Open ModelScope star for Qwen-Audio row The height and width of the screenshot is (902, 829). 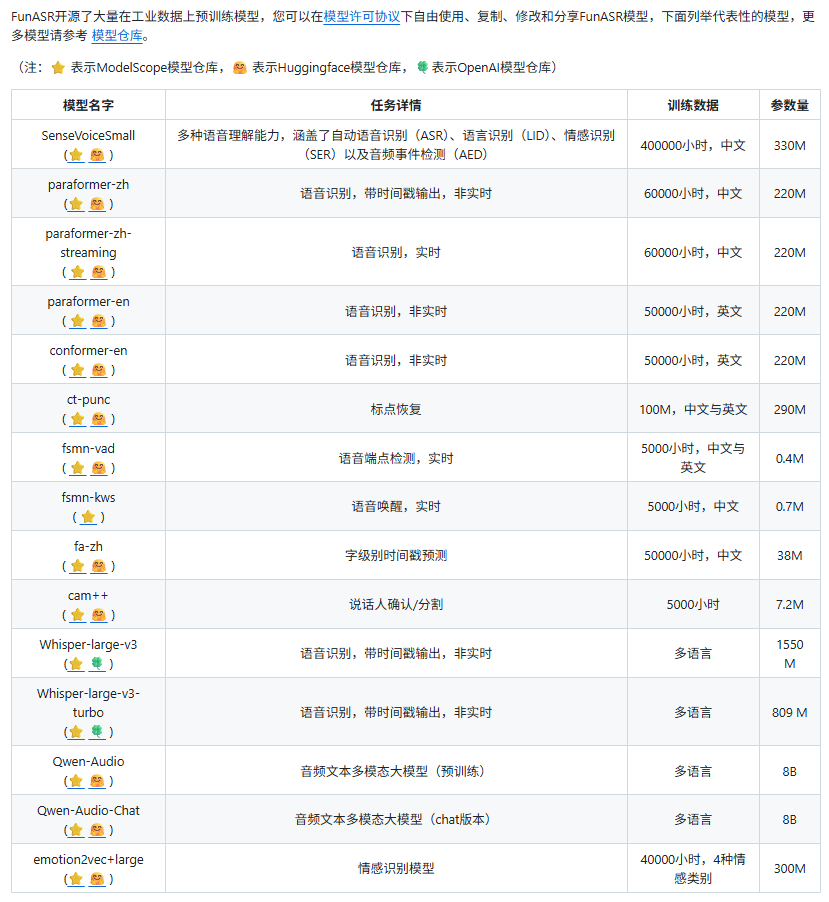[76, 781]
